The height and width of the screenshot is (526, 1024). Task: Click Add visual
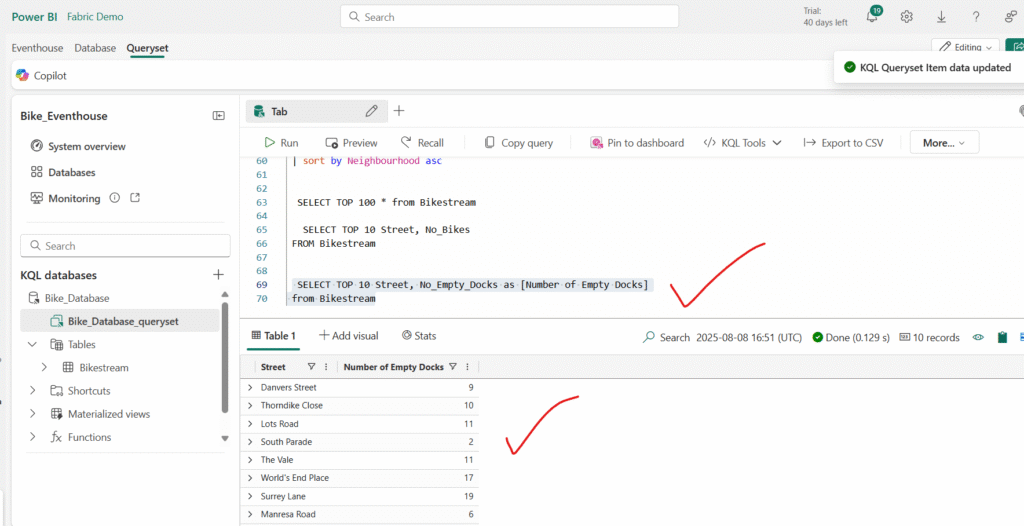pos(348,336)
